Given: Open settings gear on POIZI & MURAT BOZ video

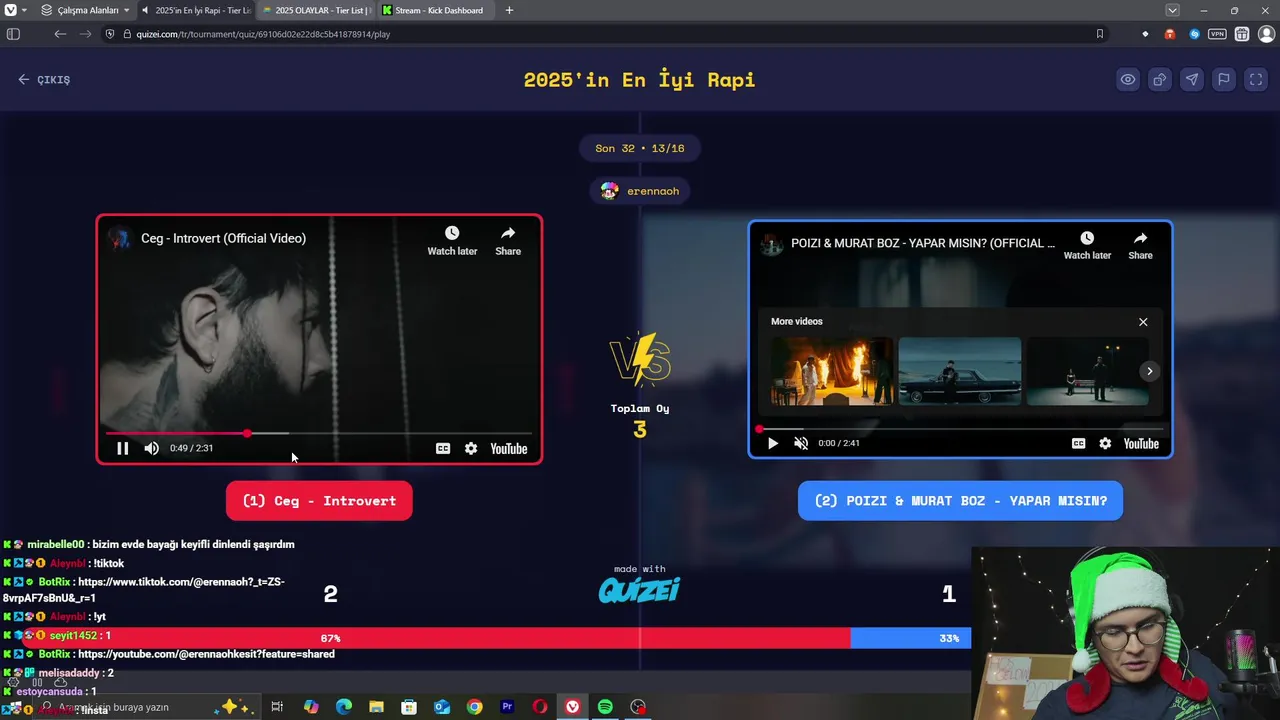Looking at the screenshot, I should (x=1105, y=443).
